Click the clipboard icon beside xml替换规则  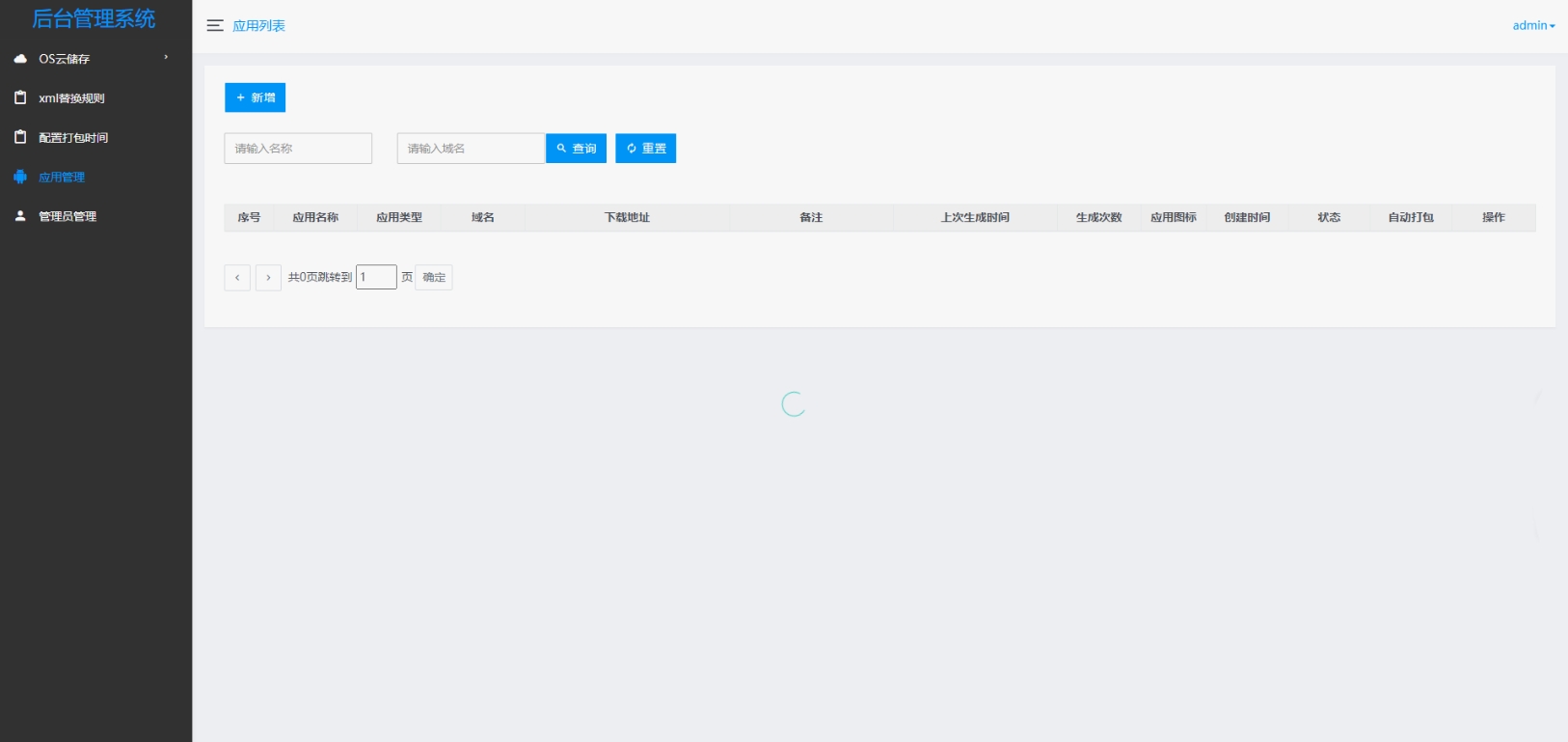pyautogui.click(x=20, y=98)
